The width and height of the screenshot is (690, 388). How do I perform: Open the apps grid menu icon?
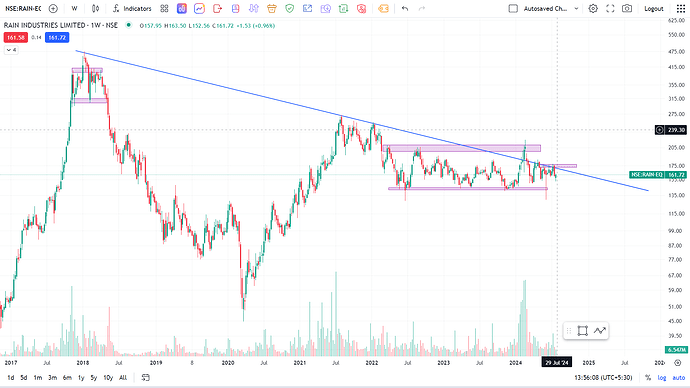[680, 8]
